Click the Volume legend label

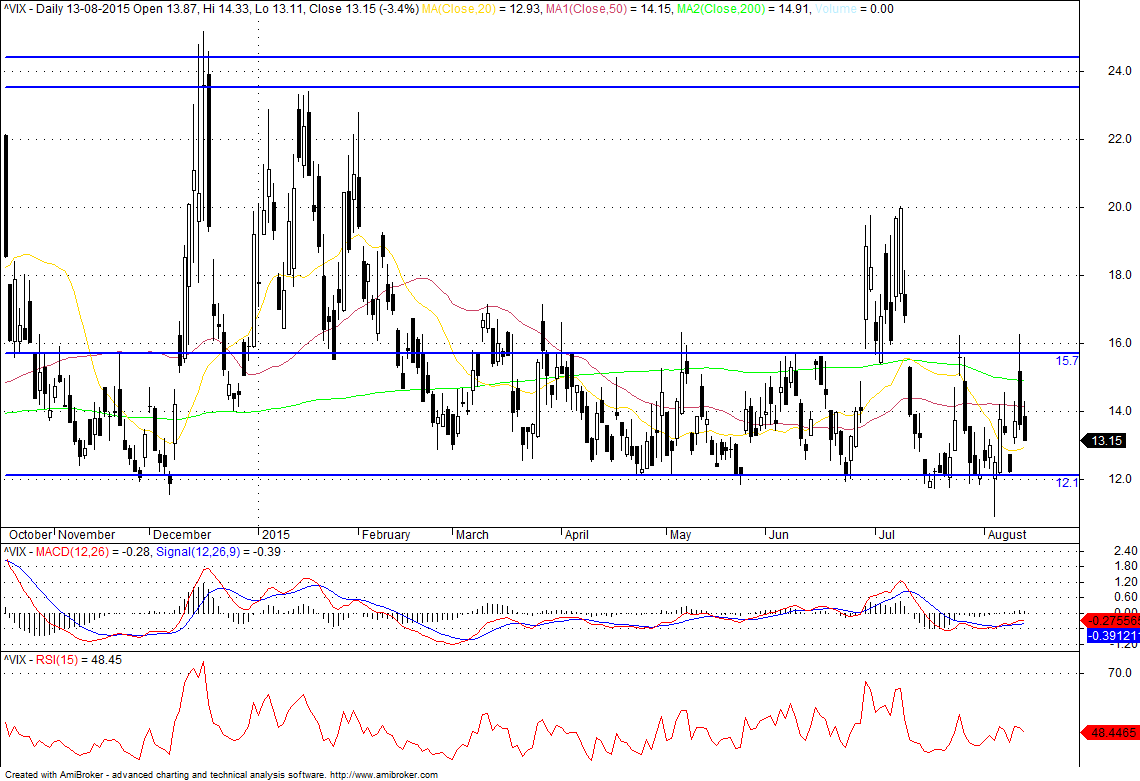pos(835,9)
